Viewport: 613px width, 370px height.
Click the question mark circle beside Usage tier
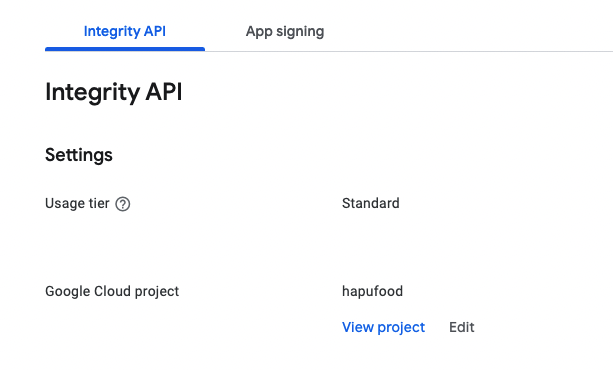[123, 204]
